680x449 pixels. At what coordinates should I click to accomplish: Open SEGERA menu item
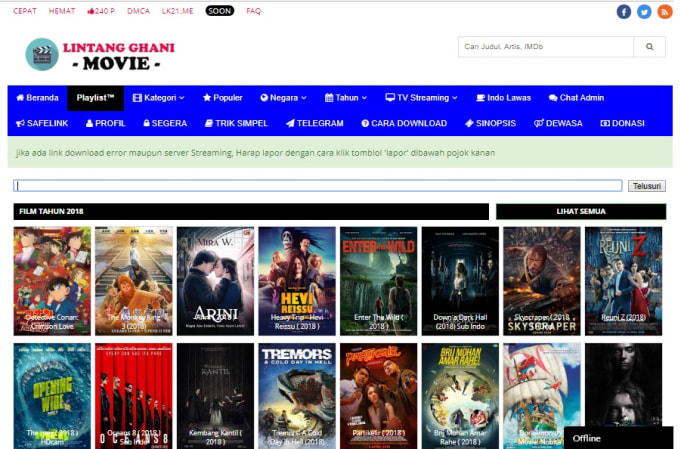click(165, 124)
